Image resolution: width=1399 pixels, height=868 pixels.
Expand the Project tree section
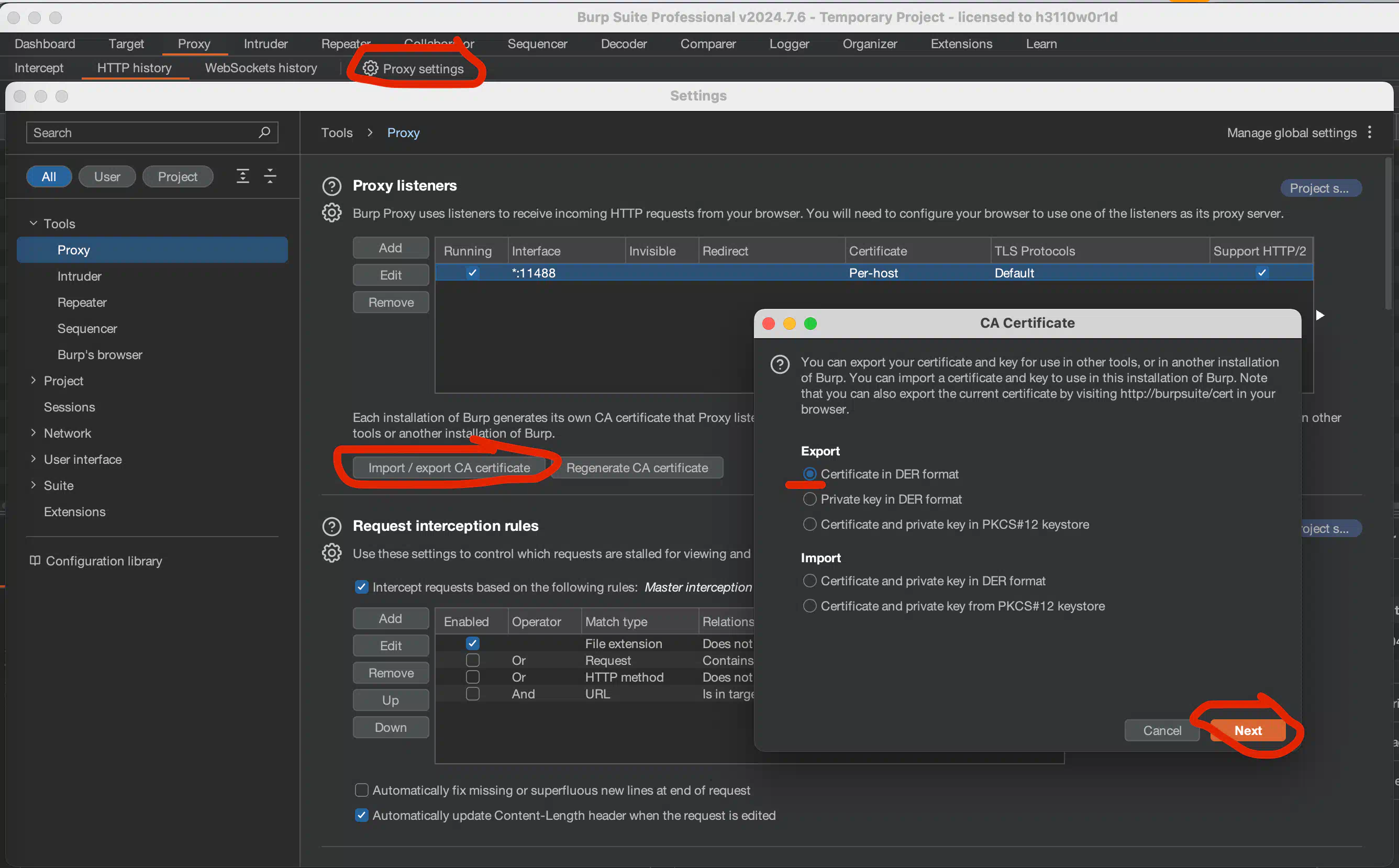(x=34, y=381)
